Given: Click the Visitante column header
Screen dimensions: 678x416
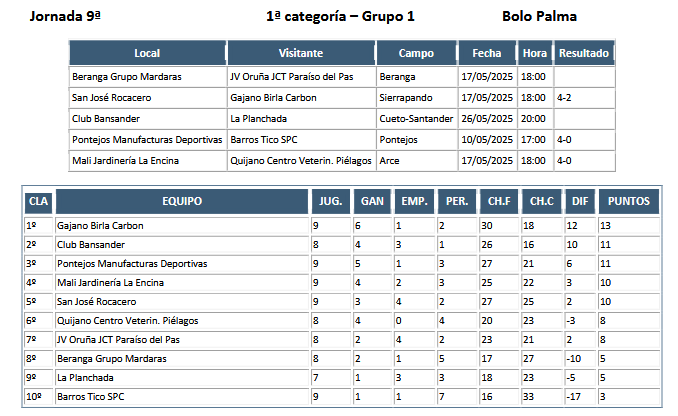Looking at the screenshot, I should click(301, 53).
